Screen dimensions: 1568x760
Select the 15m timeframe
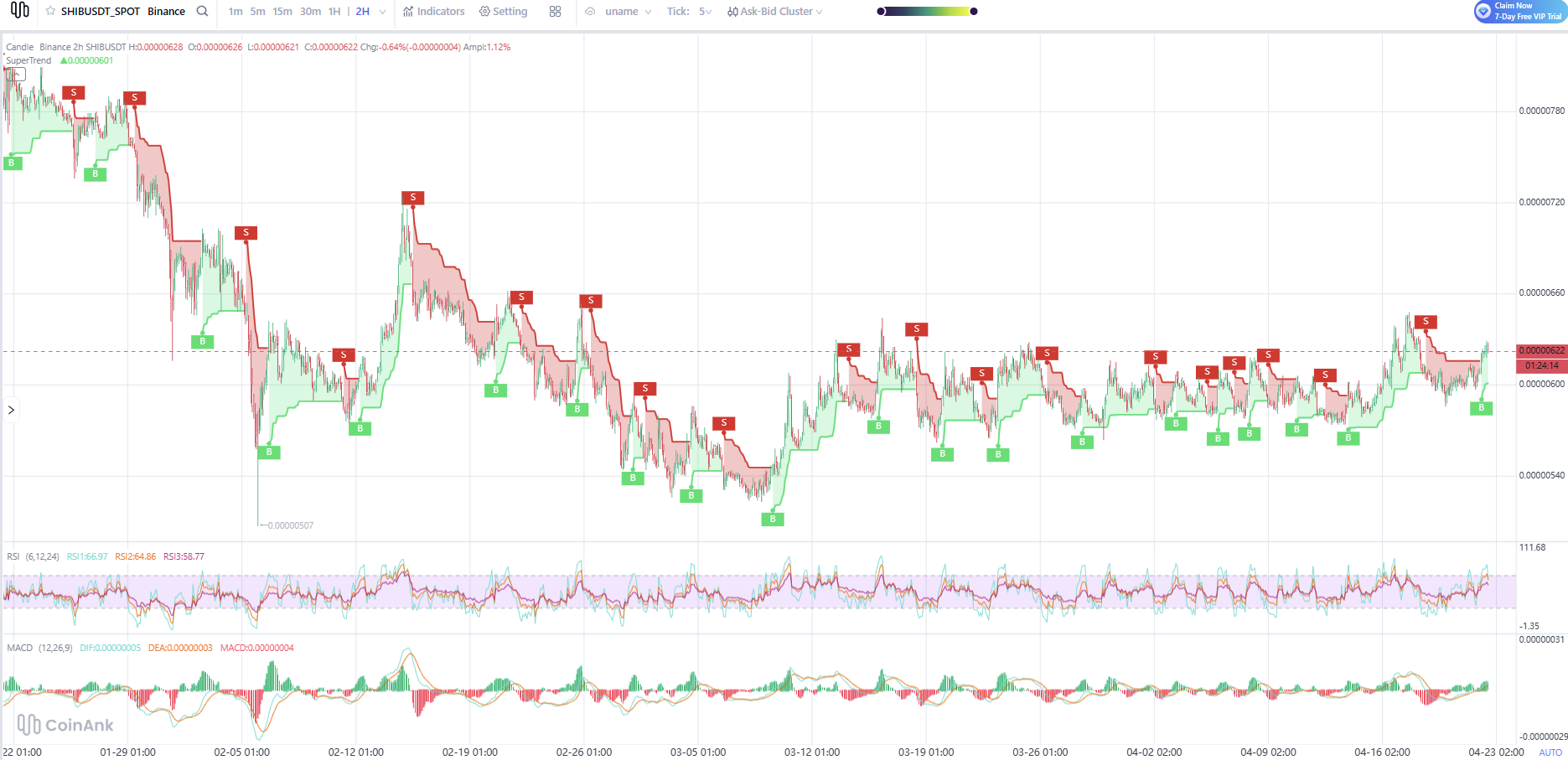(282, 12)
